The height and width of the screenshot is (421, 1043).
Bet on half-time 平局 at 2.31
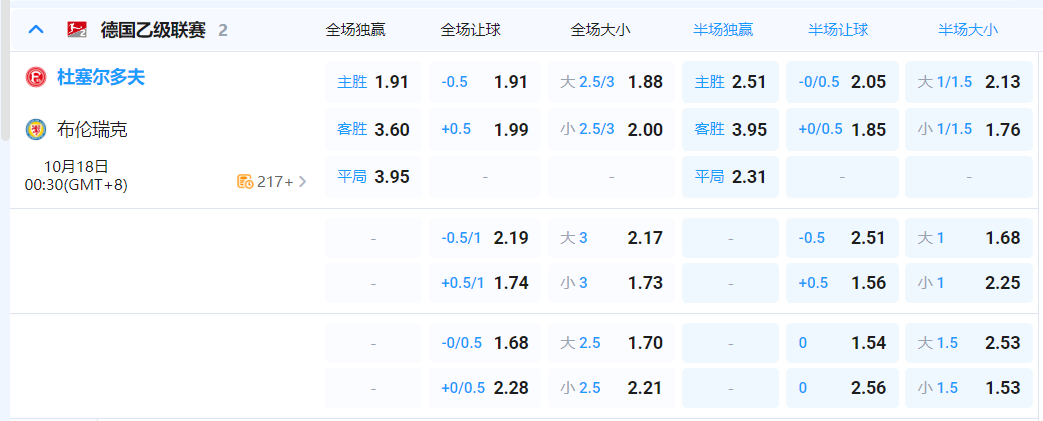click(730, 177)
